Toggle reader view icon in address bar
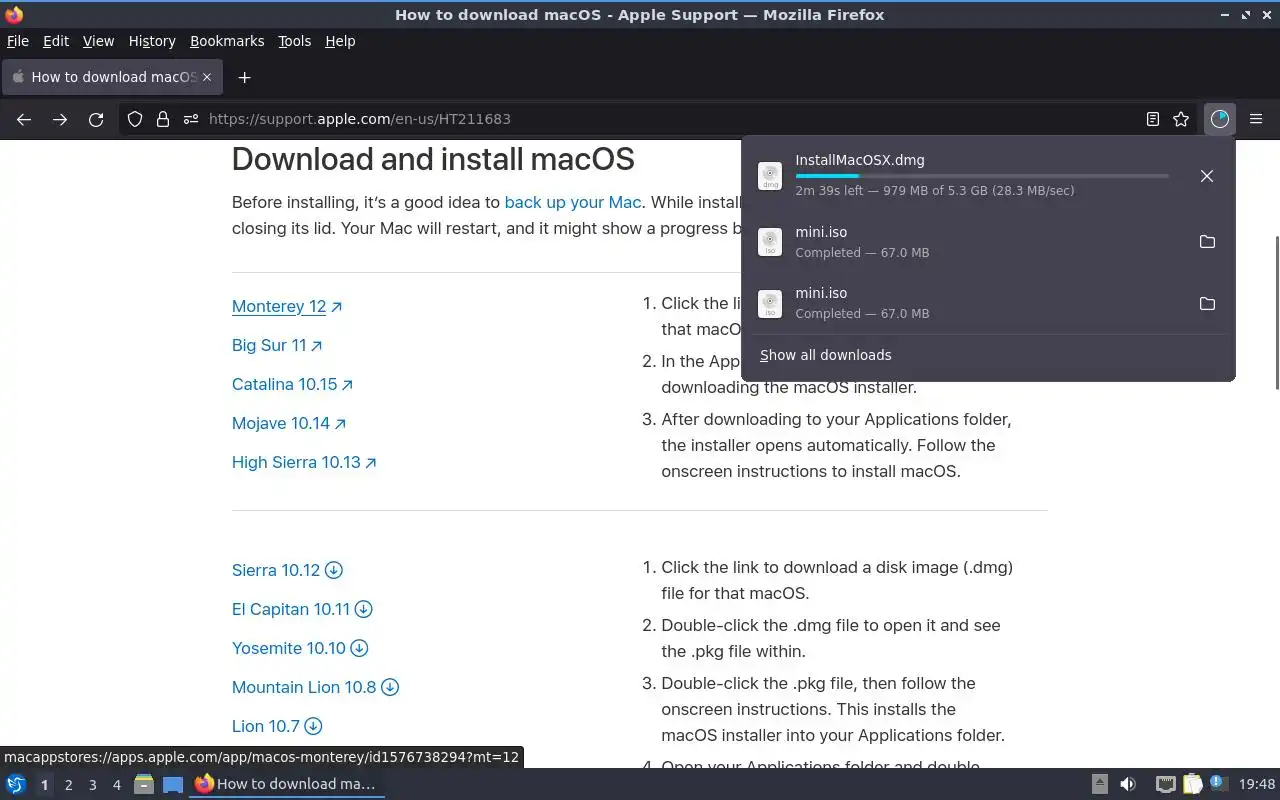The height and width of the screenshot is (800, 1280). [x=1153, y=119]
